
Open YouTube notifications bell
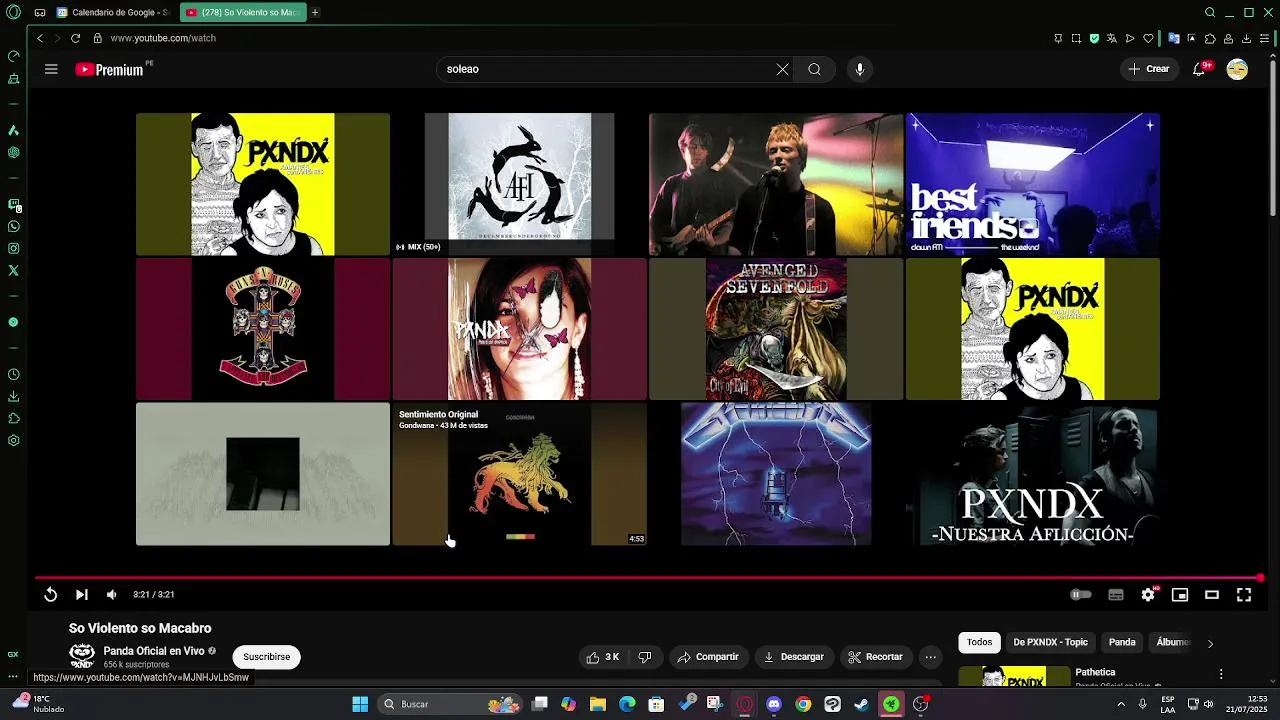tap(1199, 69)
